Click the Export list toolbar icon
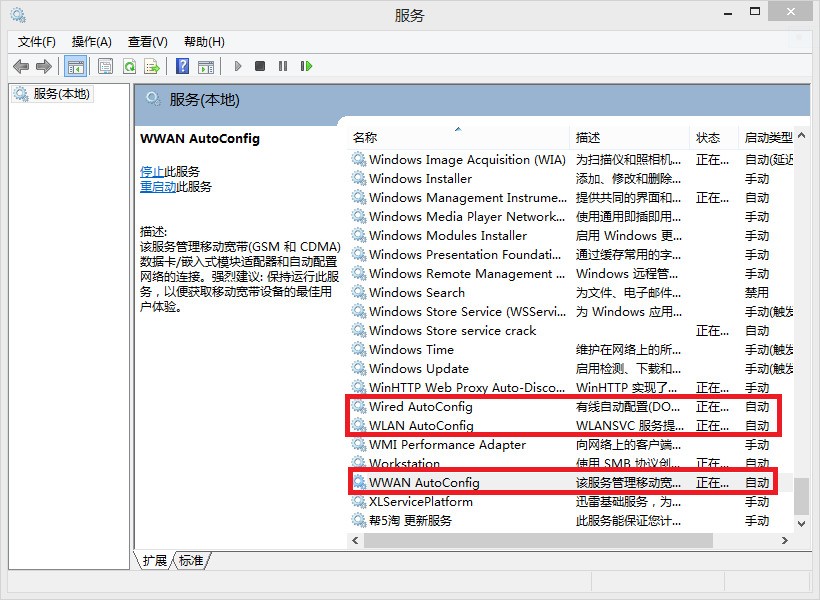Screen dimensions: 820x600 click(152, 66)
